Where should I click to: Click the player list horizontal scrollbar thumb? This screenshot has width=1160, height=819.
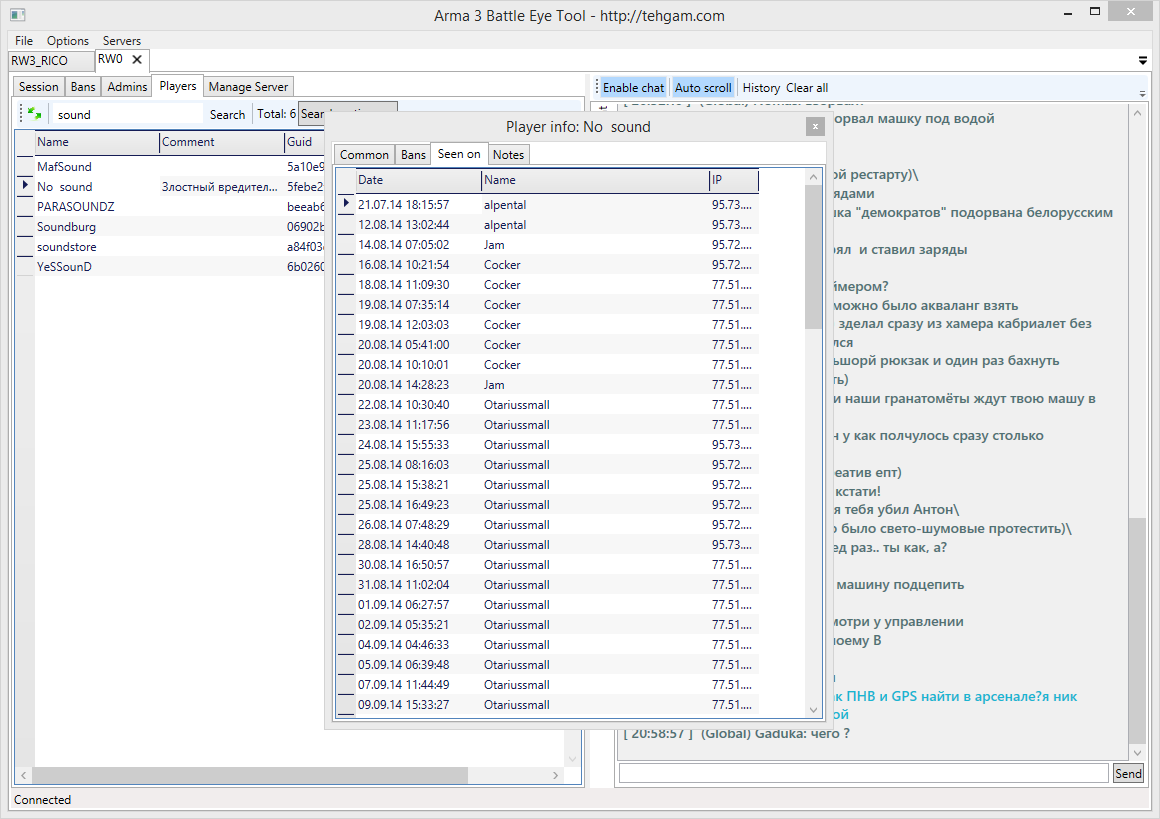pos(250,775)
